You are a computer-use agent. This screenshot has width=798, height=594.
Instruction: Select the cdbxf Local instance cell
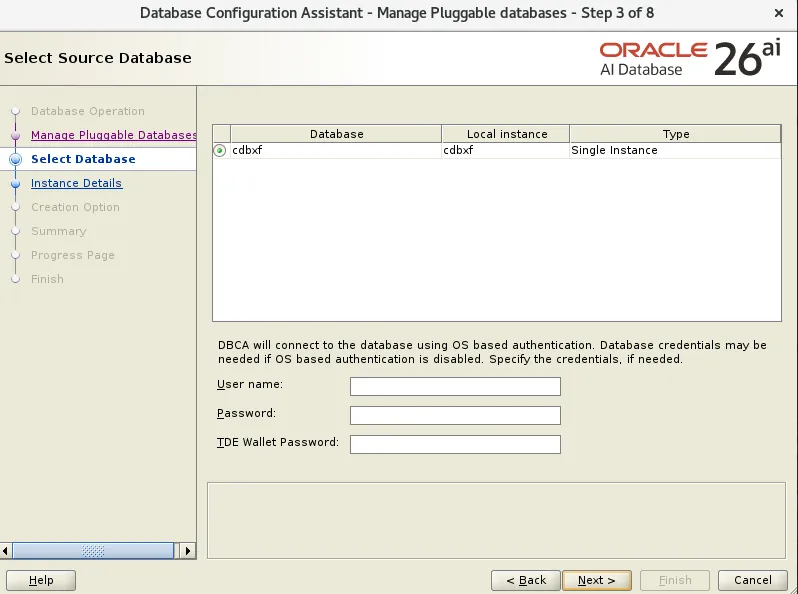point(506,150)
